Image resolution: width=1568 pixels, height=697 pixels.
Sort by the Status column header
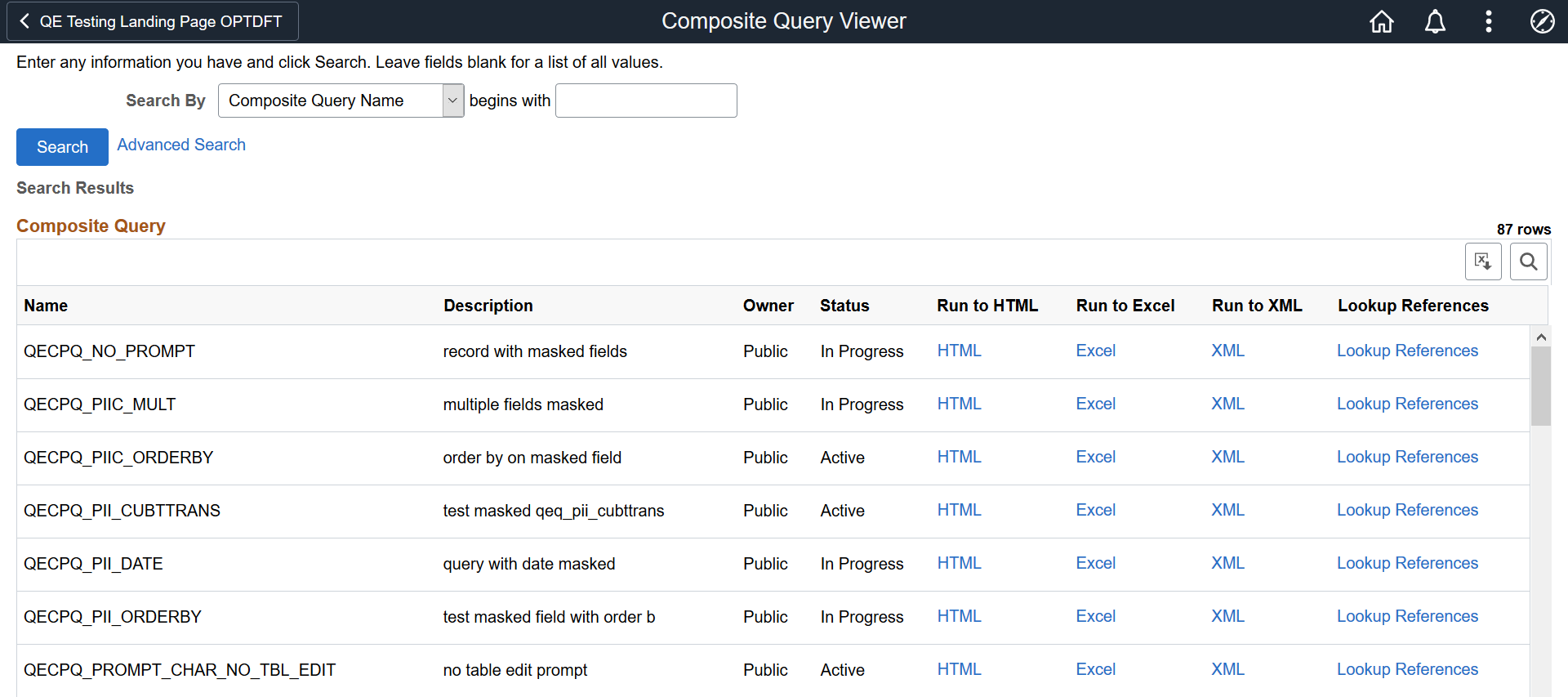(x=844, y=306)
